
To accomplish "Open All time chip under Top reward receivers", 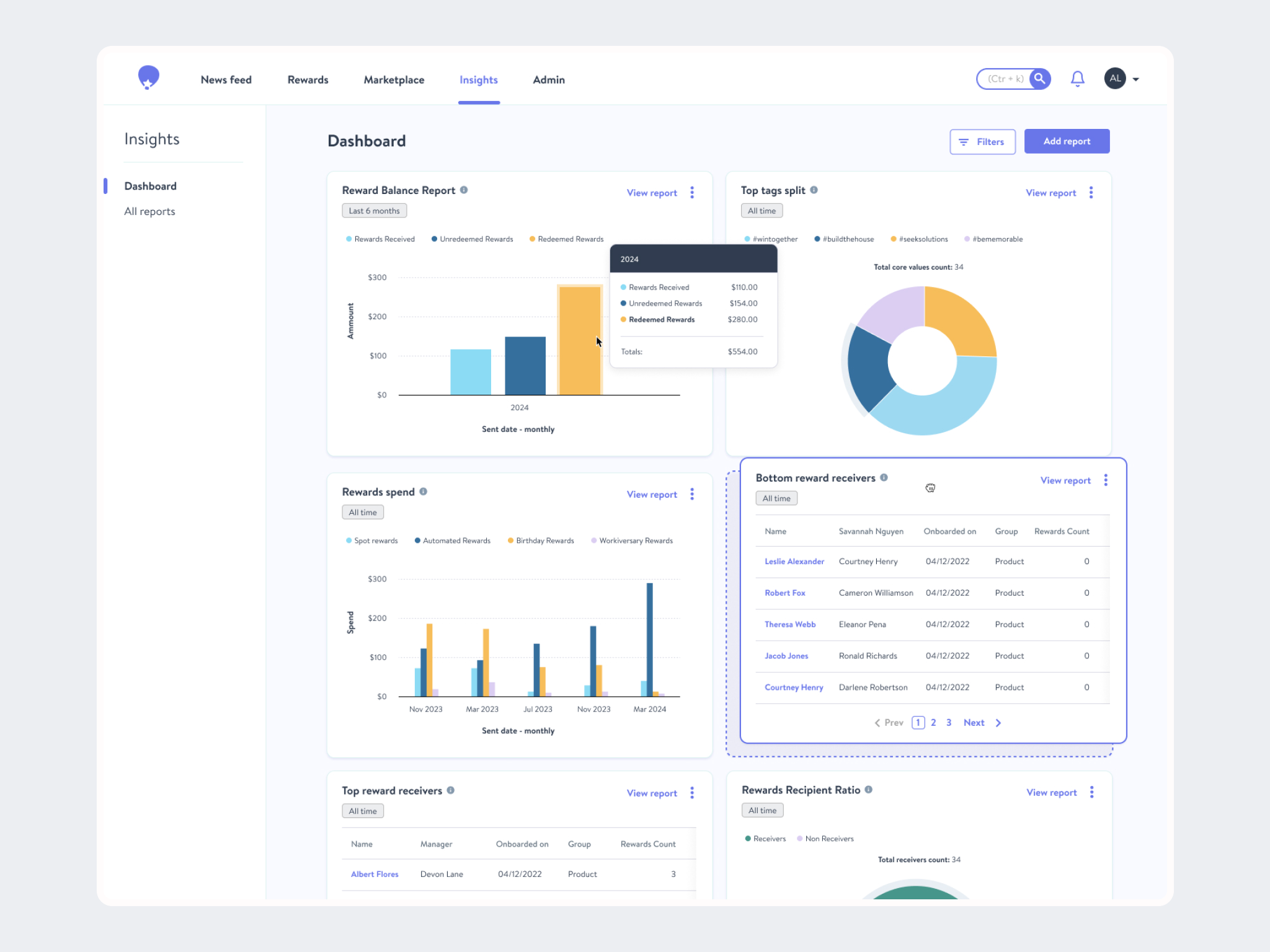I will tap(363, 811).
